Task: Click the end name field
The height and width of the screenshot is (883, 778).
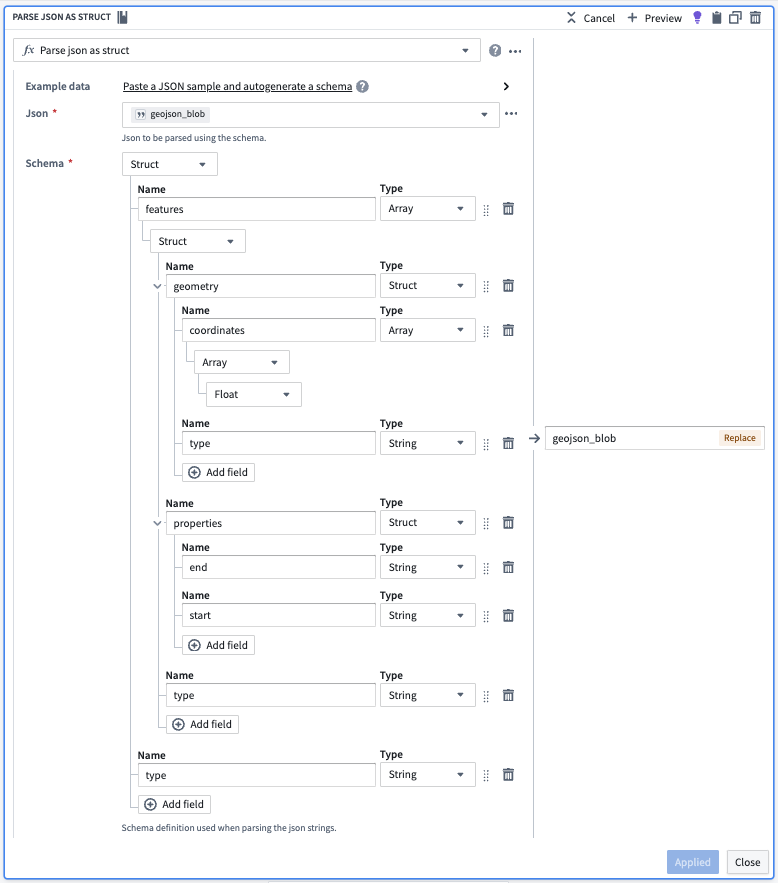Action: (x=278, y=567)
